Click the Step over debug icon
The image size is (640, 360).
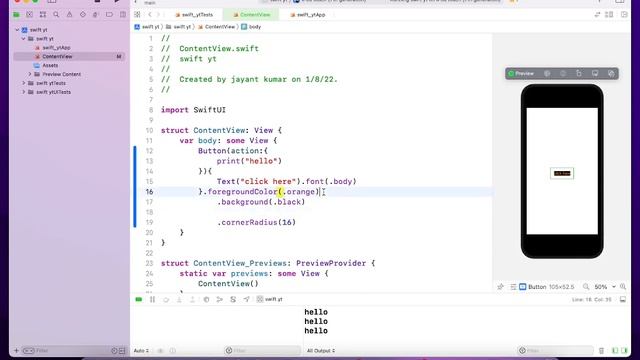[x=166, y=300]
